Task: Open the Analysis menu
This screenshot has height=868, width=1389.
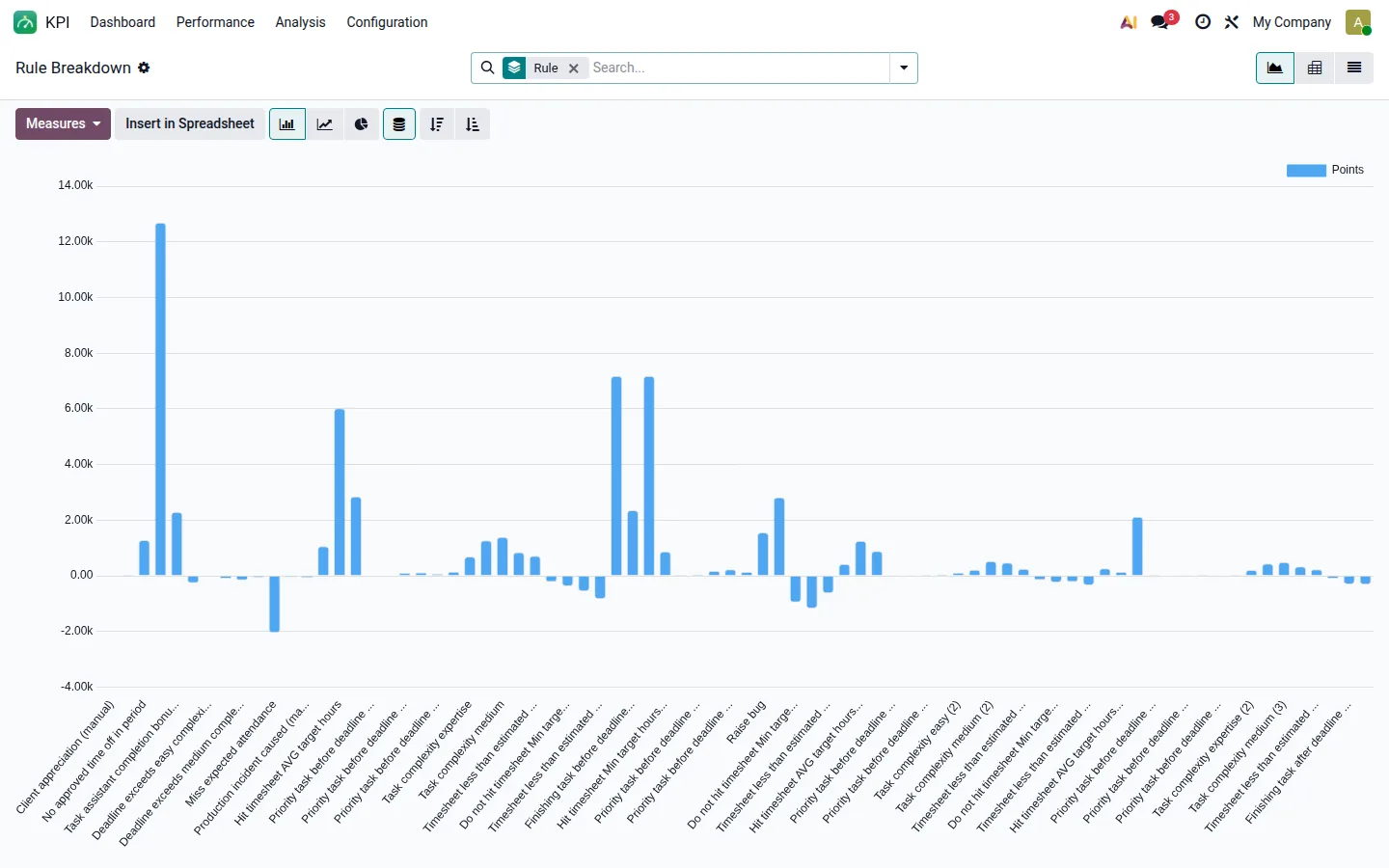Action: coord(300,22)
